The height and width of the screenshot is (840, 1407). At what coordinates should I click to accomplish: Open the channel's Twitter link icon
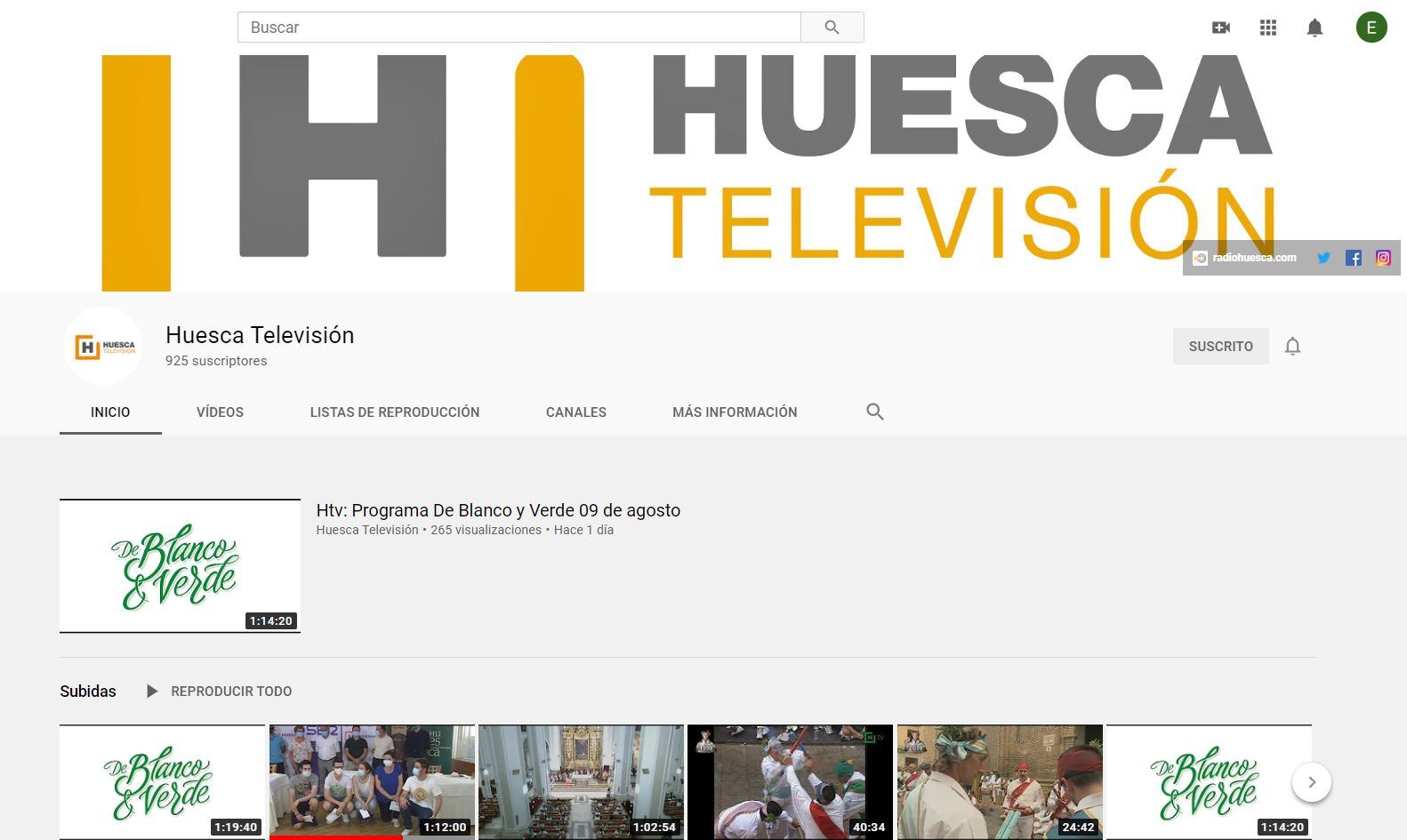(1323, 258)
